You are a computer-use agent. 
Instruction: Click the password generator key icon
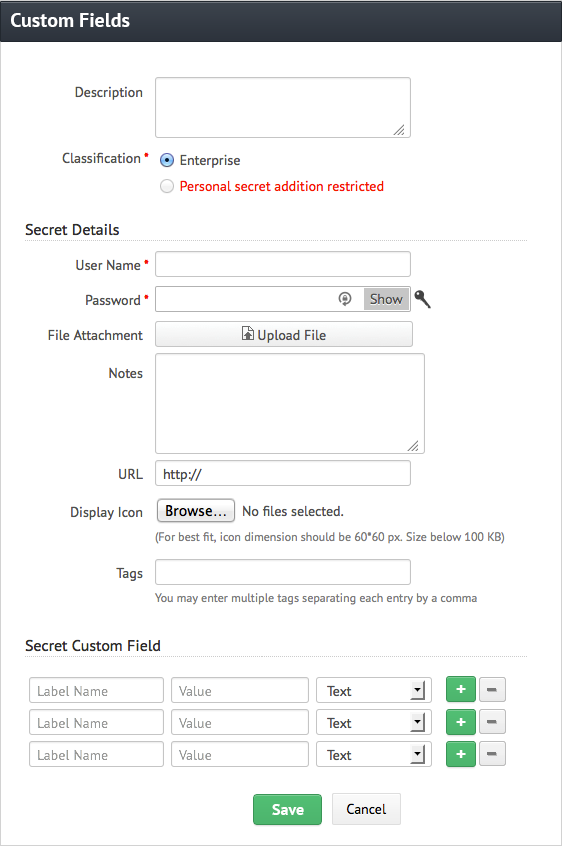click(x=422, y=298)
